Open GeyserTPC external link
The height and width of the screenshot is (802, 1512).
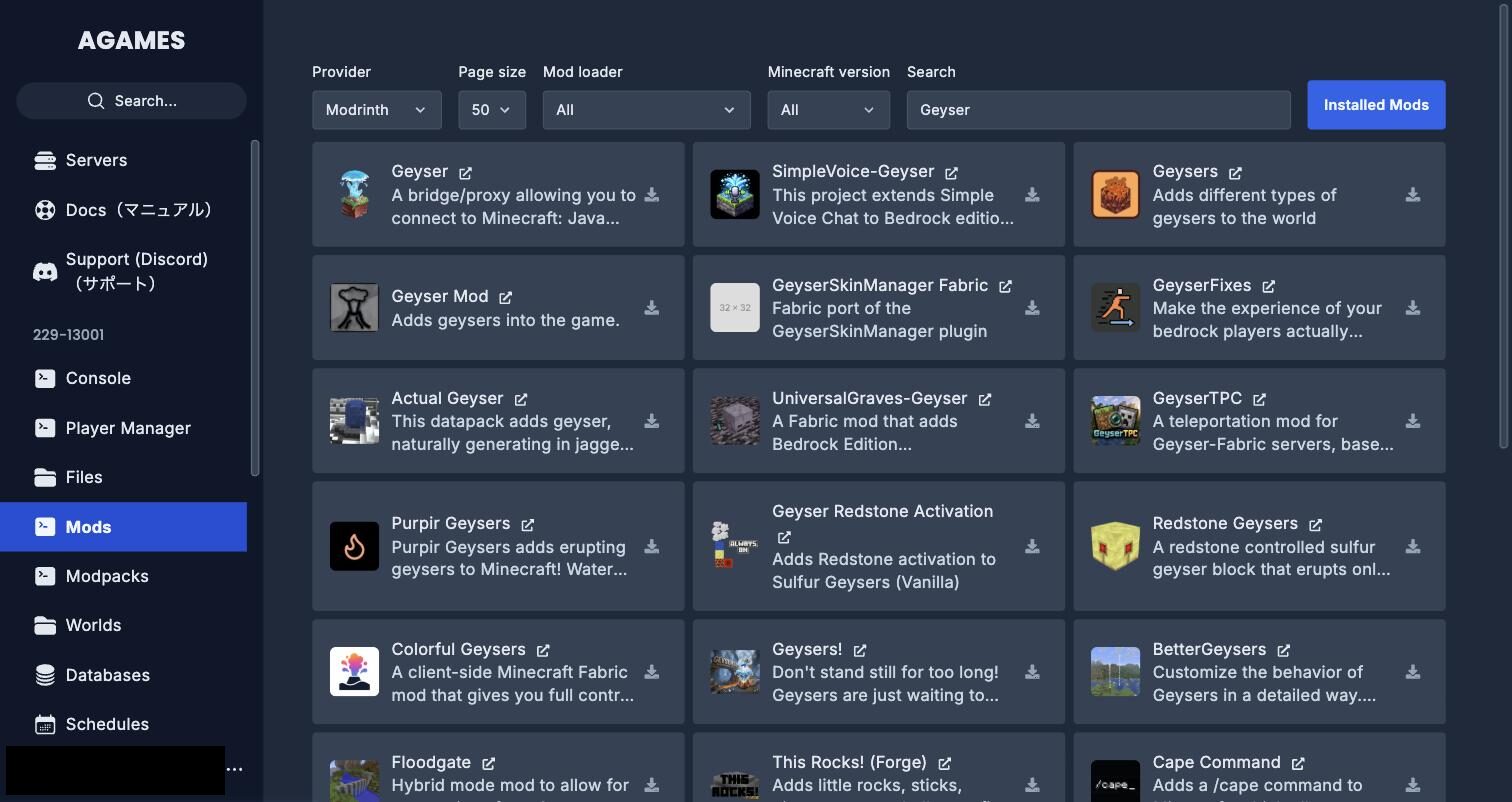point(1259,399)
